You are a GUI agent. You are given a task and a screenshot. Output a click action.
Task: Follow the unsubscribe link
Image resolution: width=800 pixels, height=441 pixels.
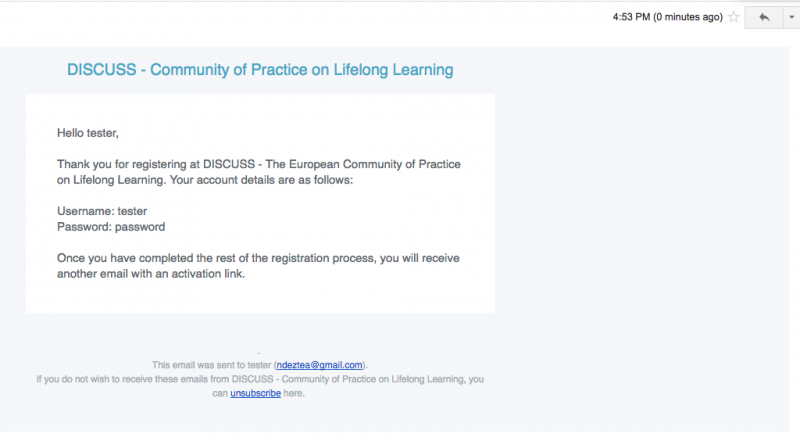(x=256, y=393)
